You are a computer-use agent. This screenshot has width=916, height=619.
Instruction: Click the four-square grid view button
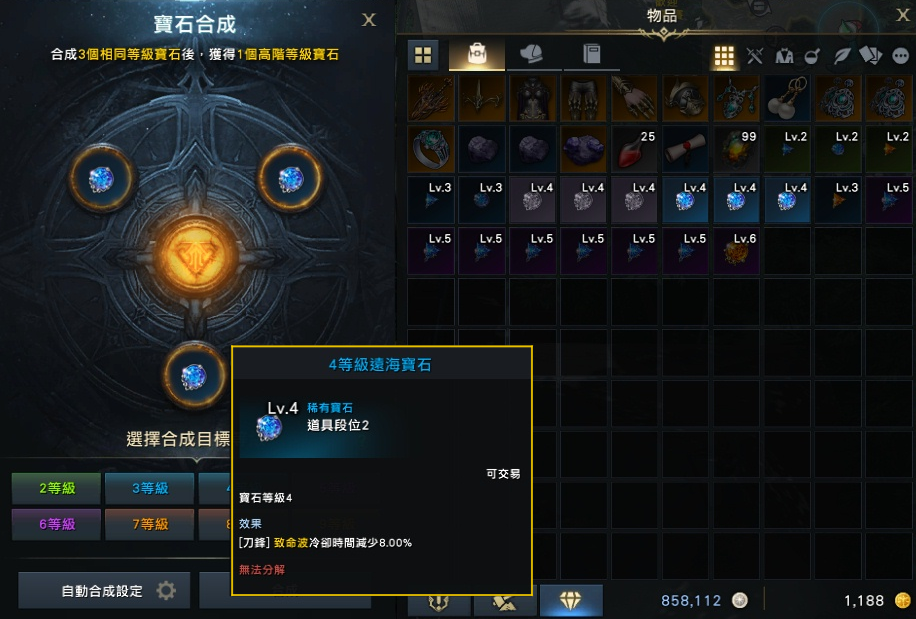(x=423, y=55)
